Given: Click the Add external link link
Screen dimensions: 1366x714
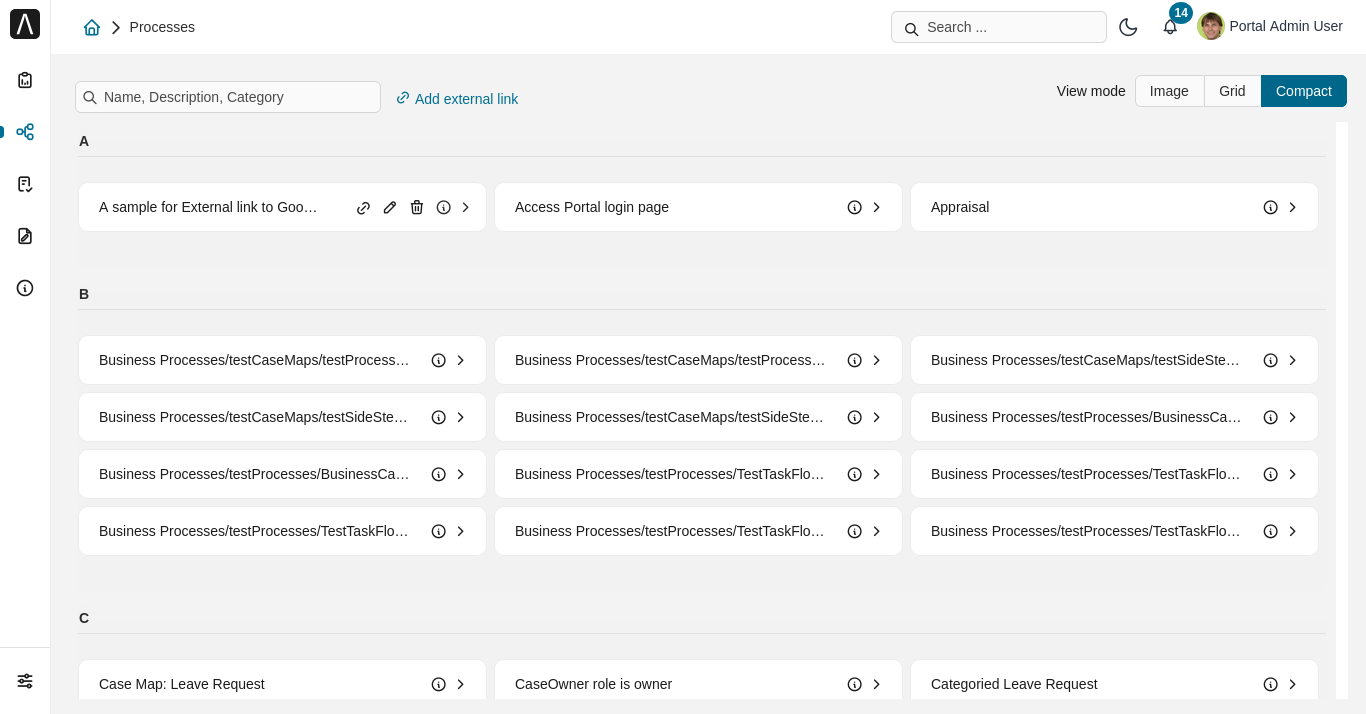Looking at the screenshot, I should point(457,98).
